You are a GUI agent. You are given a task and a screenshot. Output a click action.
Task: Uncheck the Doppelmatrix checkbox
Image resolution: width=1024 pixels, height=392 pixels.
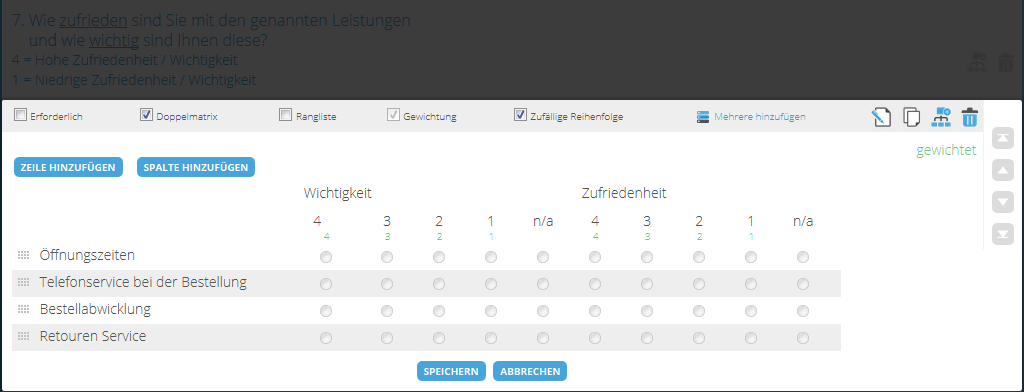[146, 116]
